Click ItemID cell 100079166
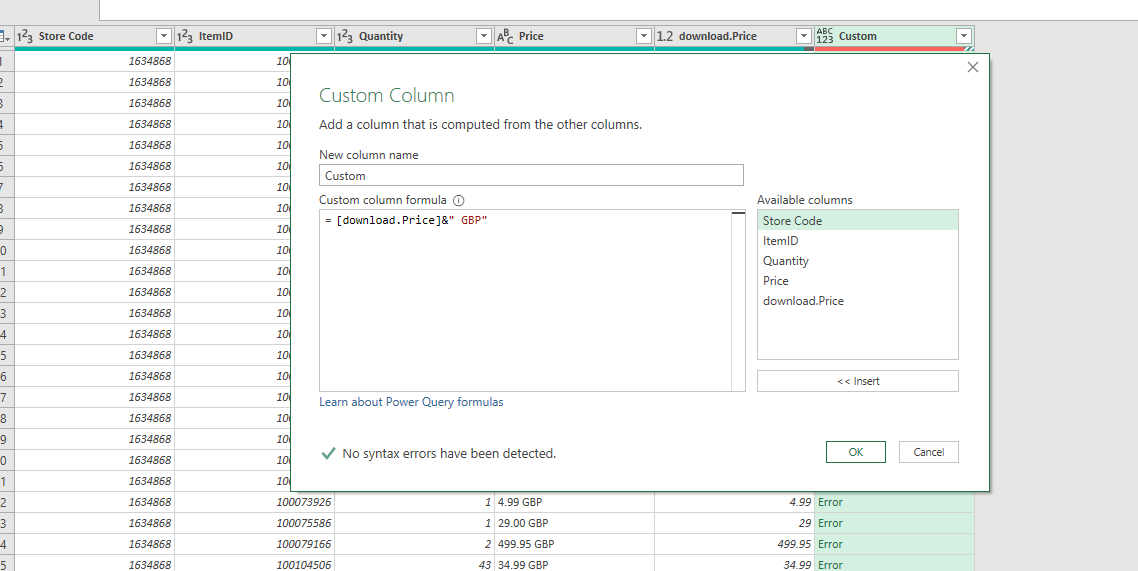 click(x=254, y=544)
